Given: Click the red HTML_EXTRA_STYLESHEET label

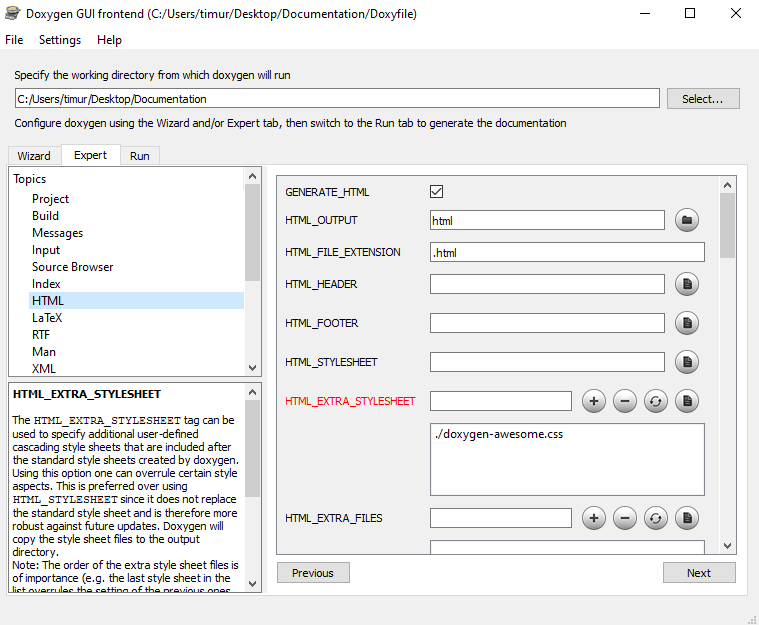Looking at the screenshot, I should click(x=350, y=401).
